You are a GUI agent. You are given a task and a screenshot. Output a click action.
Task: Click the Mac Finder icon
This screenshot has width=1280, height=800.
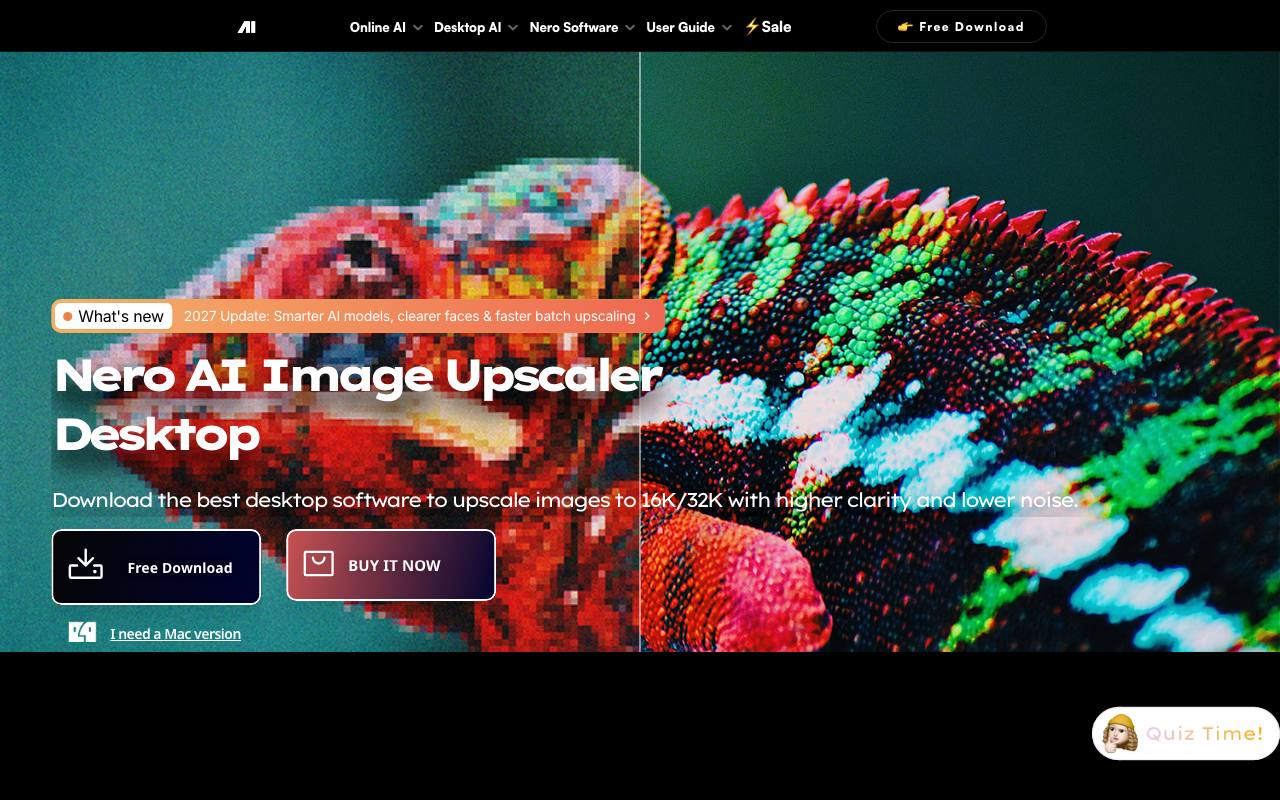83,632
